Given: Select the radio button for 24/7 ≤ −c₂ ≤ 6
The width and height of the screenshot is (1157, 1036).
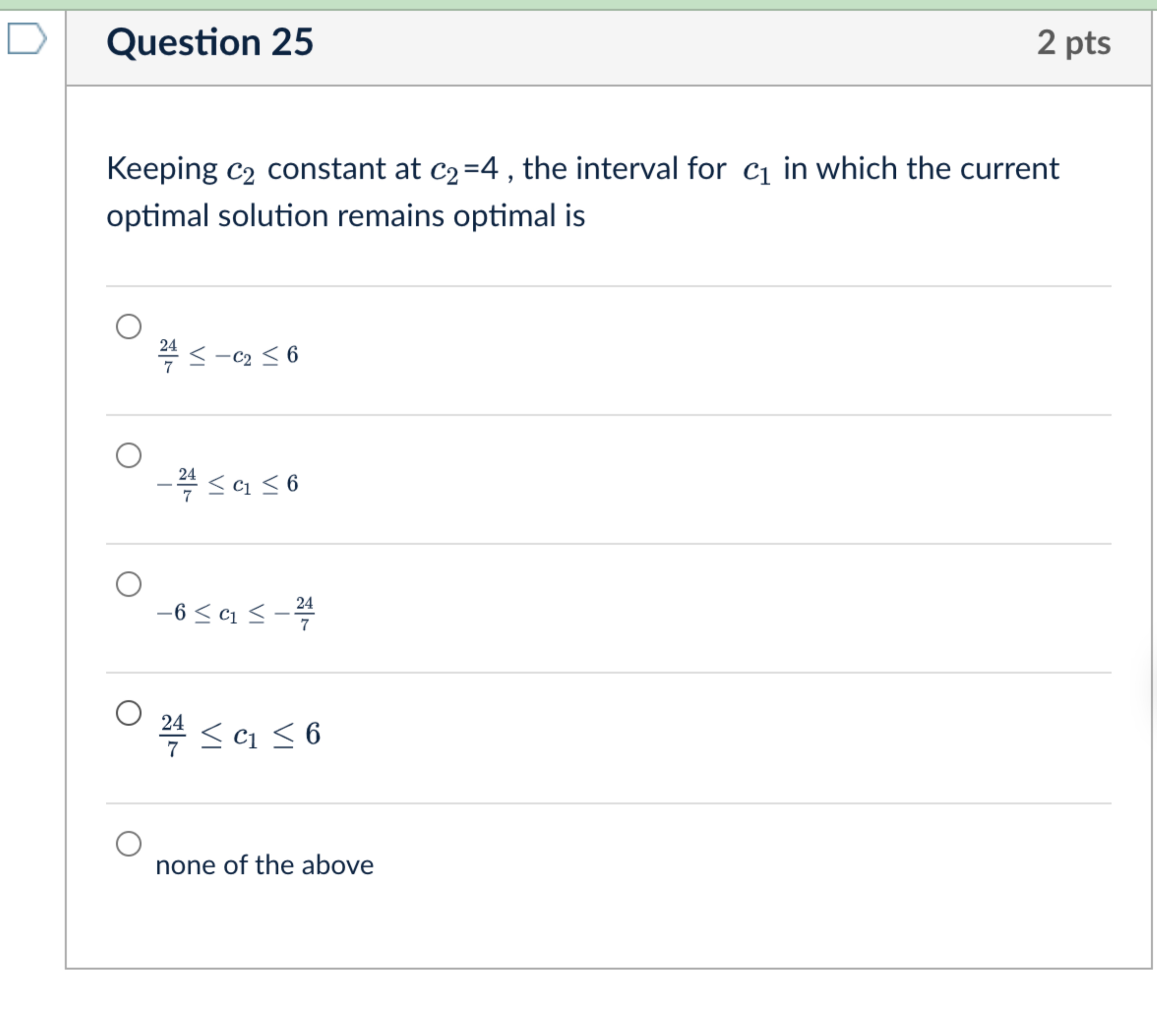Looking at the screenshot, I should coord(130,326).
